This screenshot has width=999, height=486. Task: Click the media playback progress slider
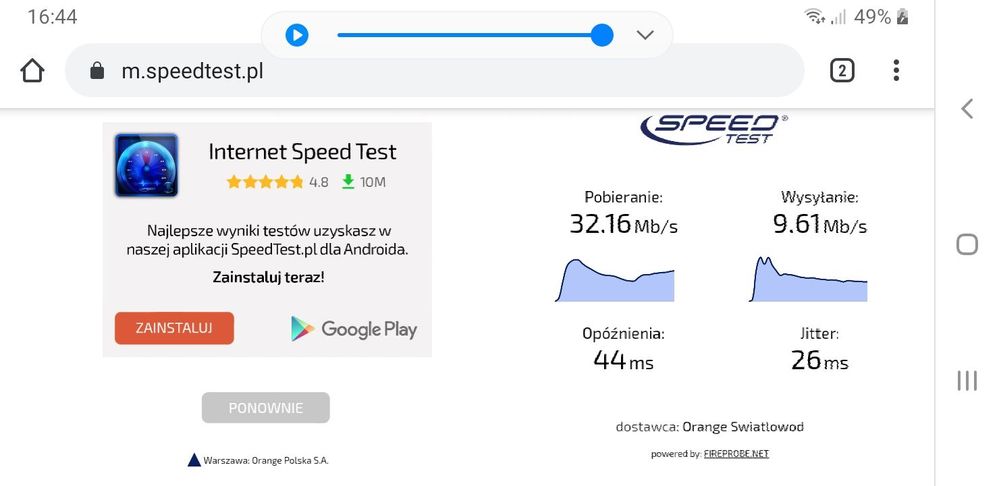click(470, 35)
